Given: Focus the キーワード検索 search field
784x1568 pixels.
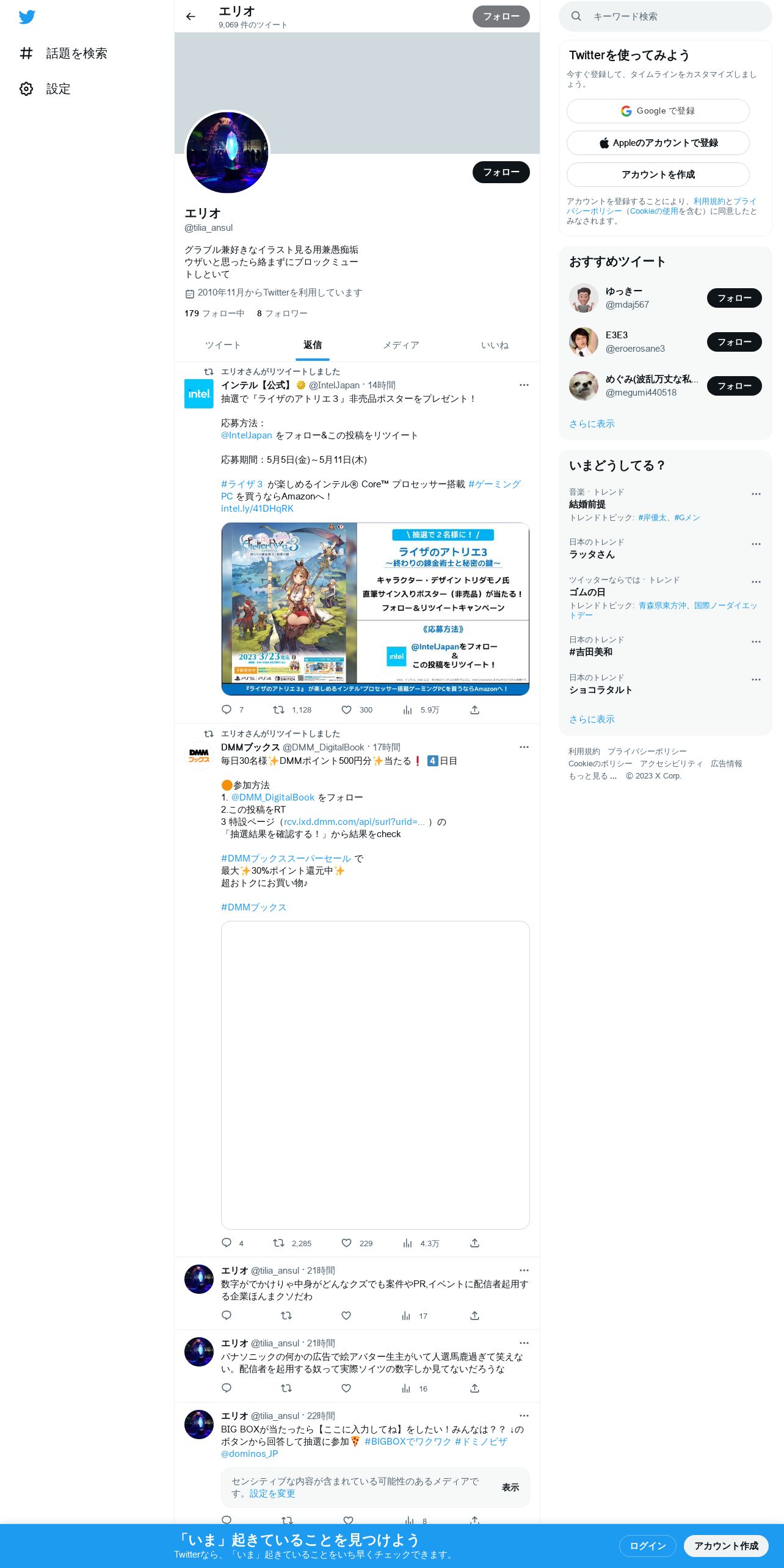Looking at the screenshot, I should coord(665,16).
